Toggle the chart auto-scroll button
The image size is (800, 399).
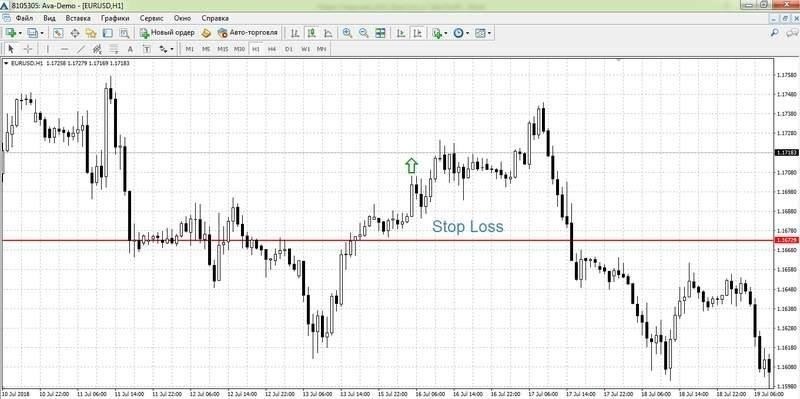401,33
